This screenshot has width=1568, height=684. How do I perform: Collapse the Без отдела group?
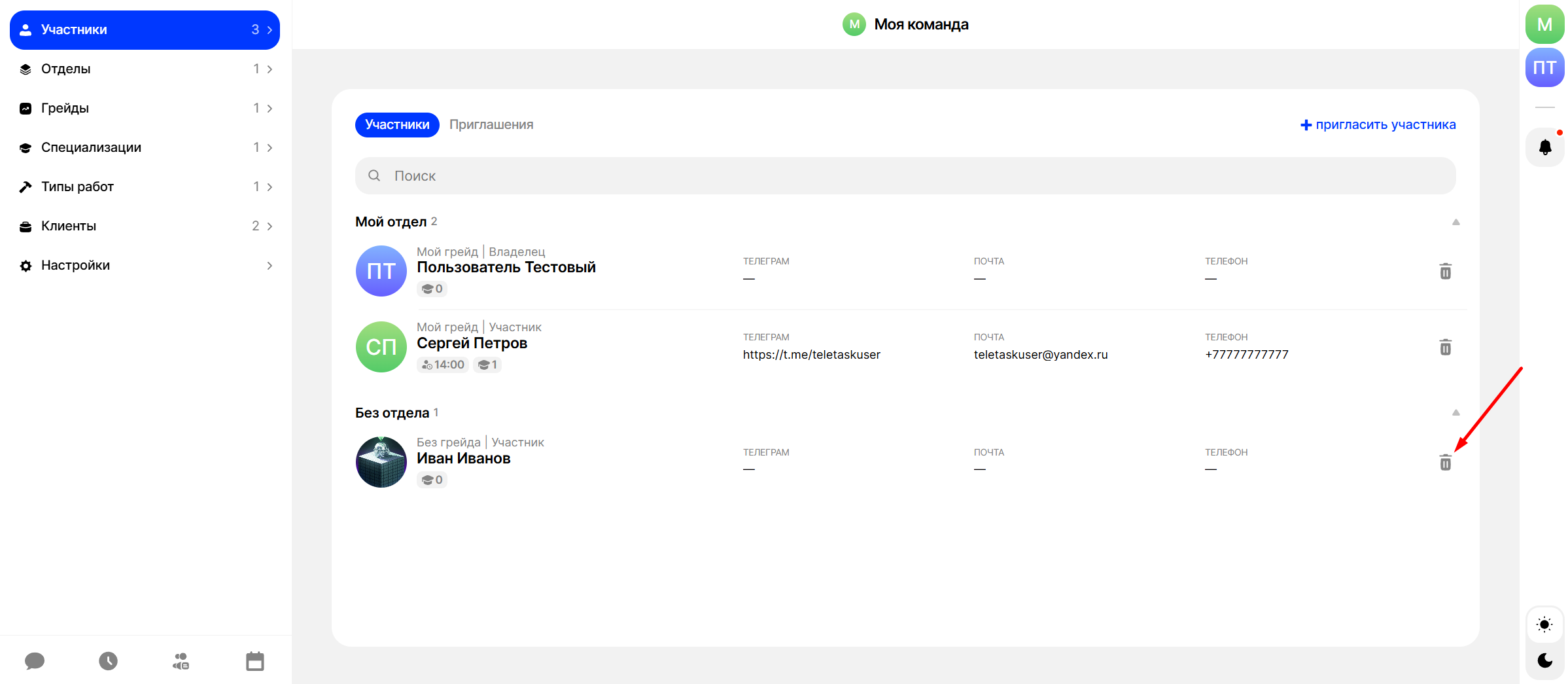click(1455, 412)
